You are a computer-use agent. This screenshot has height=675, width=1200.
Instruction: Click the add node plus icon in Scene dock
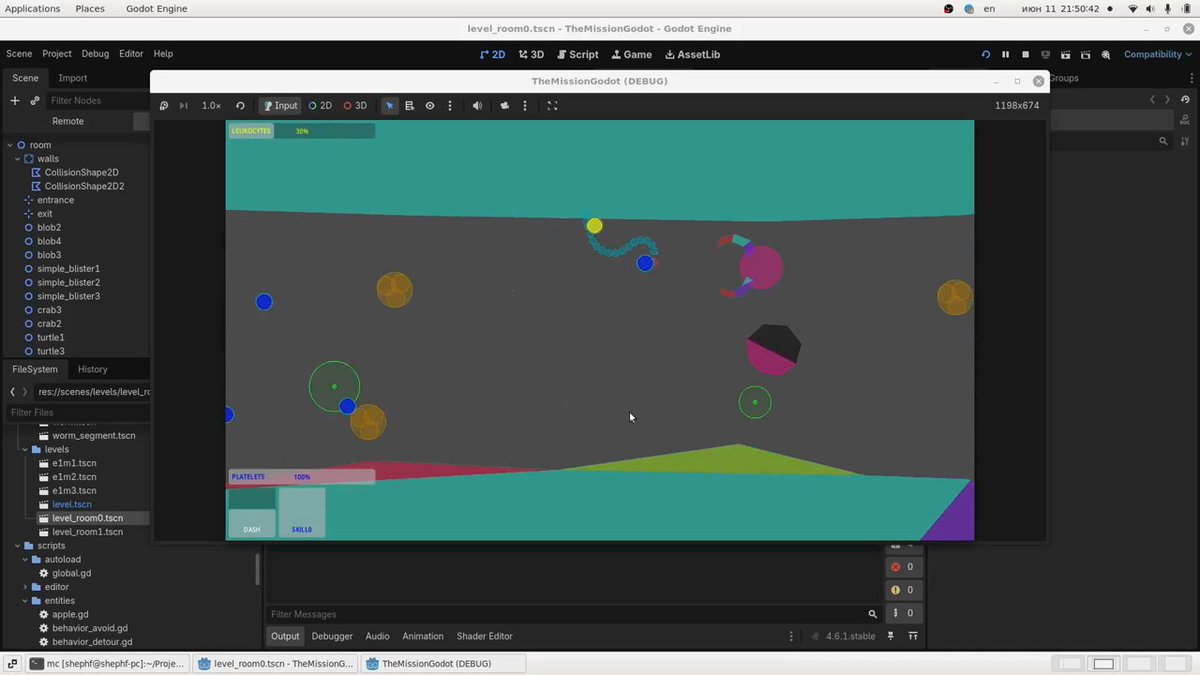coord(15,100)
